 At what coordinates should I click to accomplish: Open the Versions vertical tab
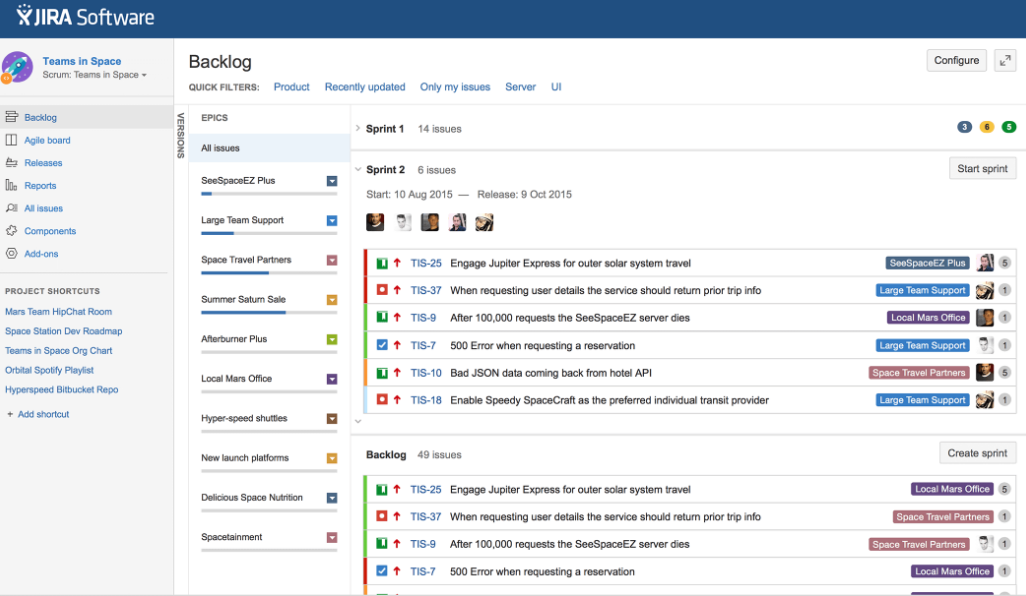181,135
